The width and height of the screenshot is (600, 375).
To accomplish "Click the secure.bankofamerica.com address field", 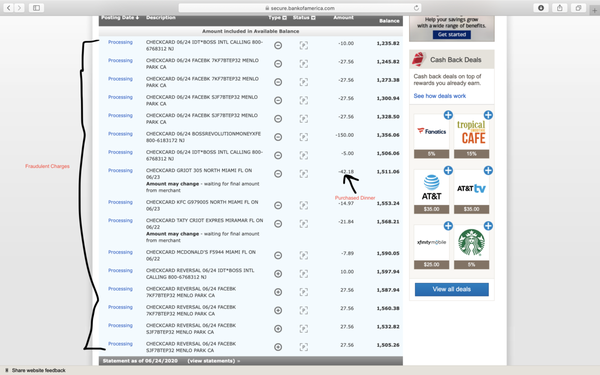I will tap(300, 8).
